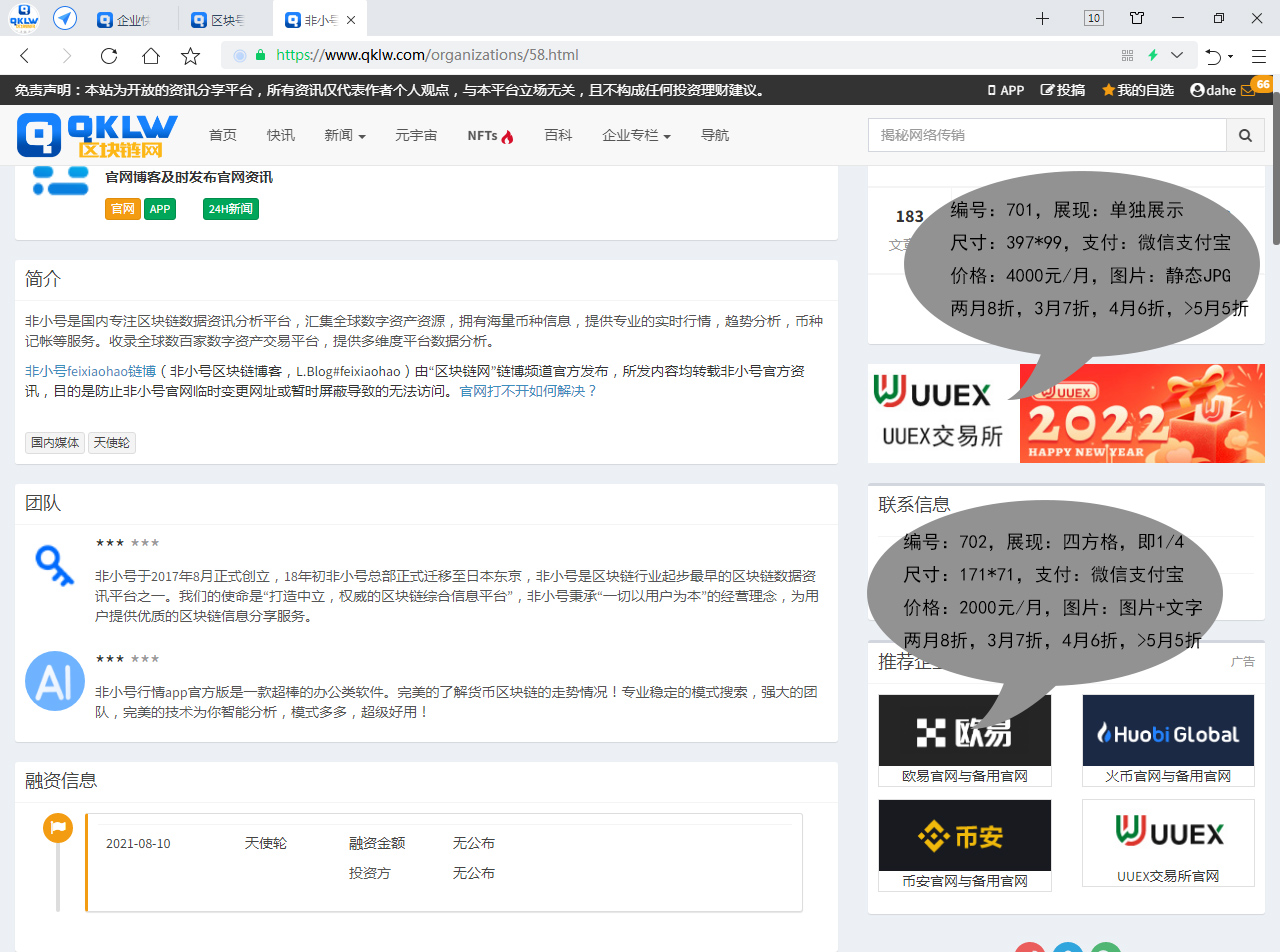Click the blue key team icon

[x=55, y=567]
